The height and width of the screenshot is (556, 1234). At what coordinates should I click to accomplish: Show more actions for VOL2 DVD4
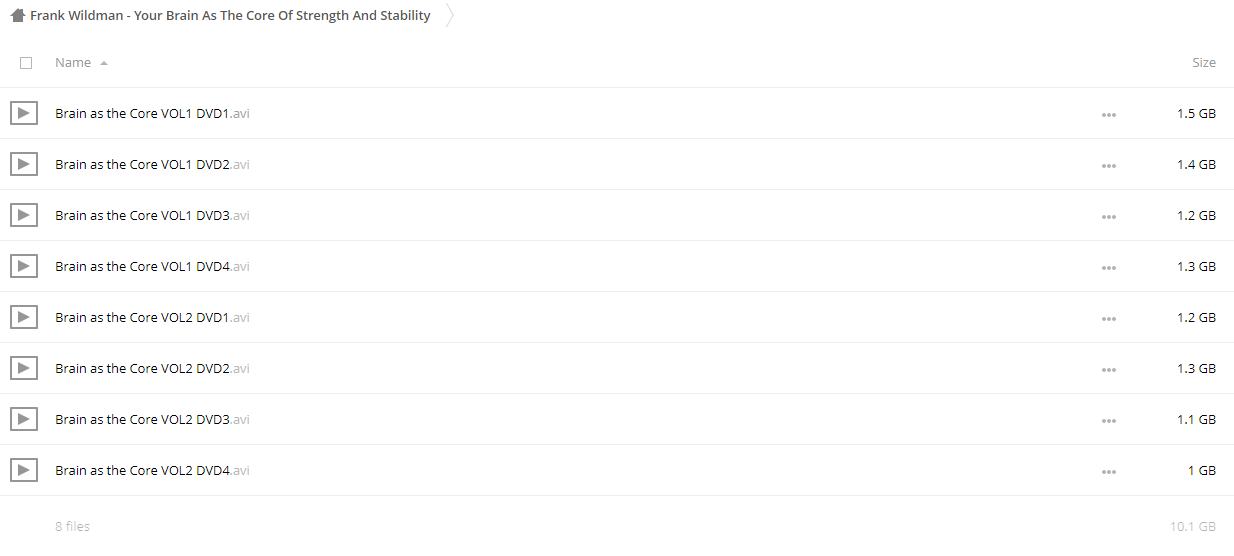(x=1108, y=471)
